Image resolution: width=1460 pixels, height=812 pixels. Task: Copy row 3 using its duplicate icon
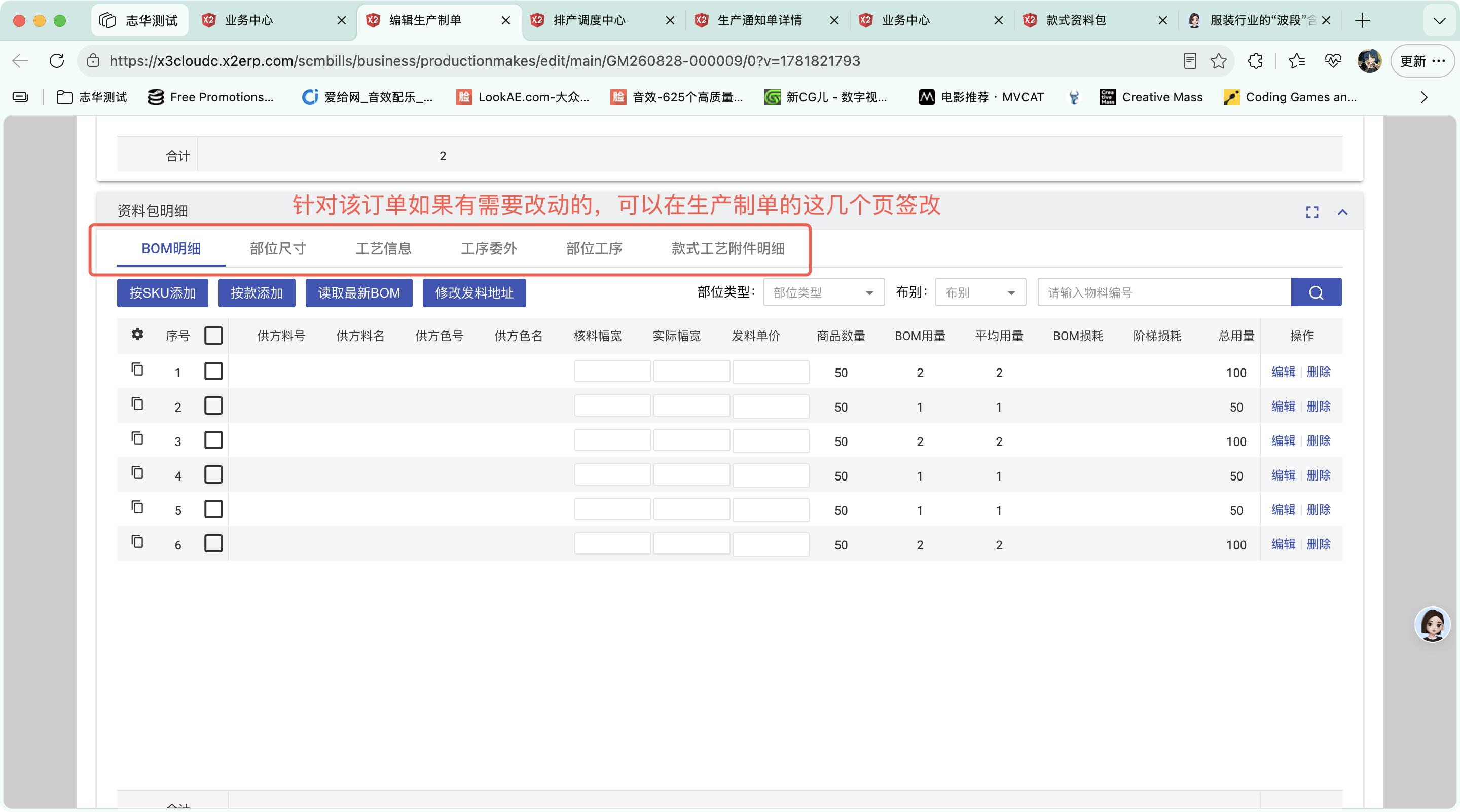click(x=137, y=438)
